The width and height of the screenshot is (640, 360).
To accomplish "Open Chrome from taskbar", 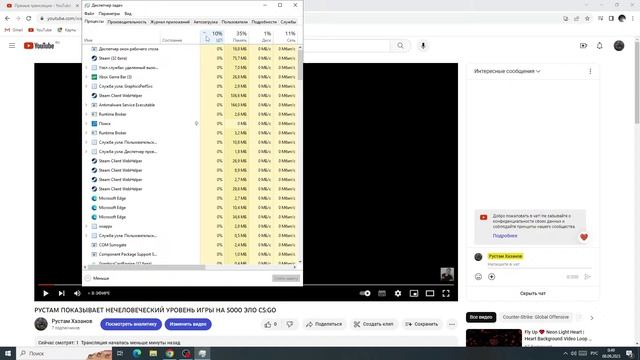I will (170, 353).
